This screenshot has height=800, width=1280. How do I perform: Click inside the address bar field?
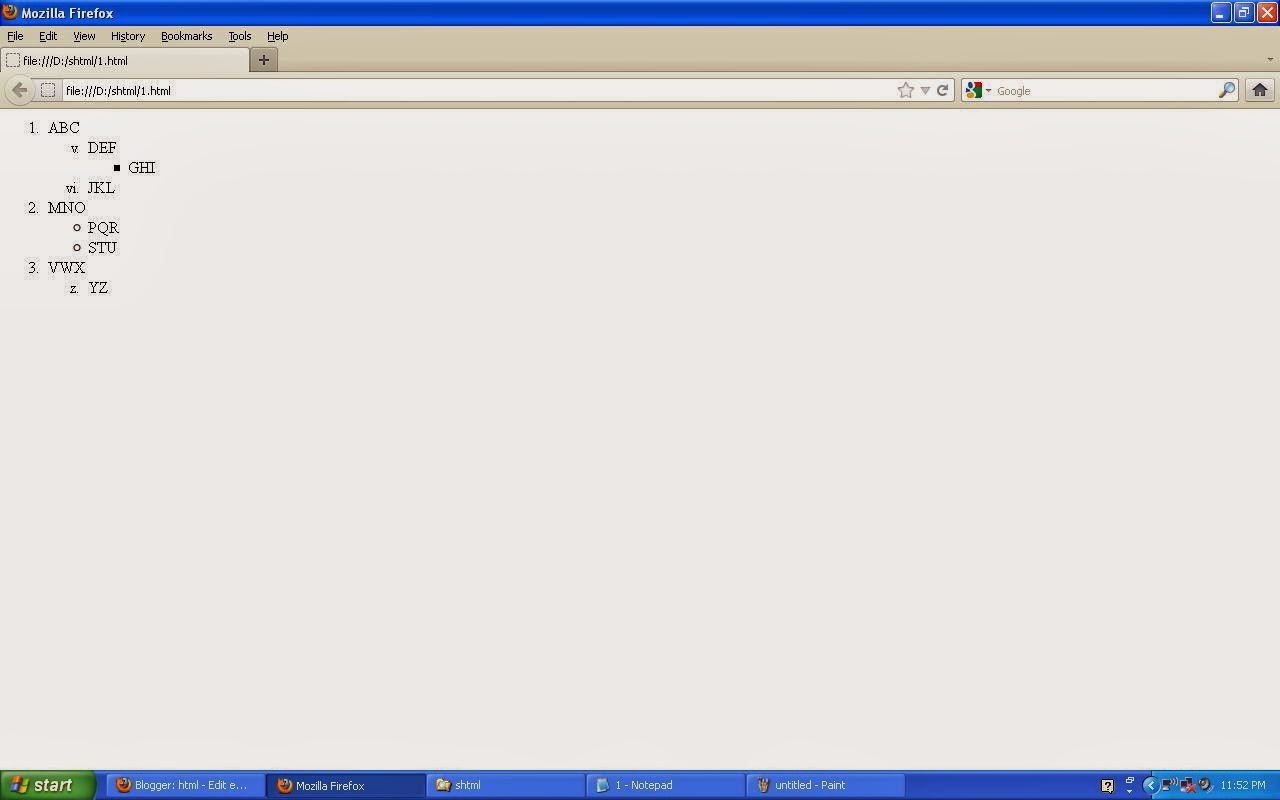400,90
